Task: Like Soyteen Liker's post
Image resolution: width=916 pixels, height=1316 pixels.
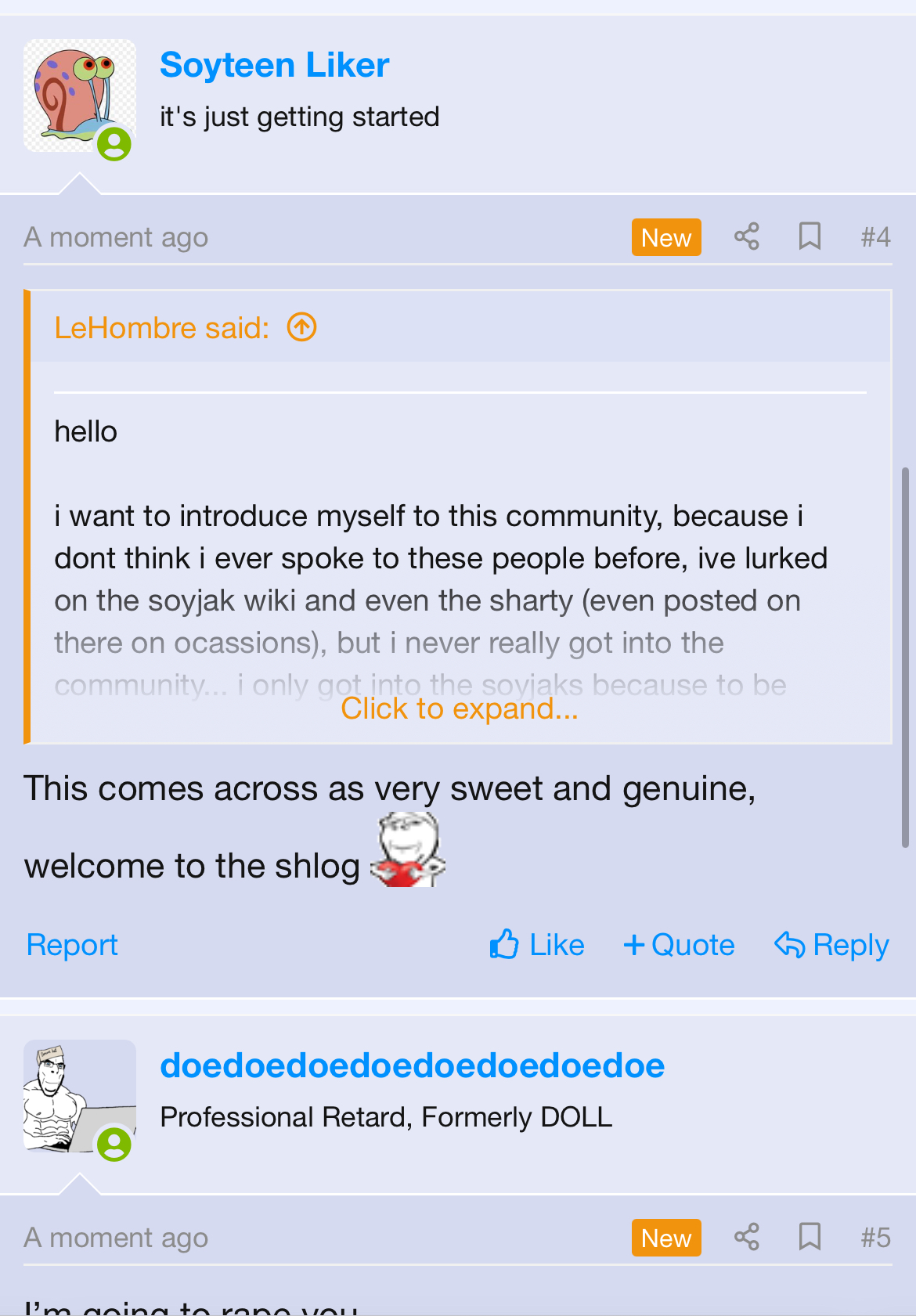Action: pos(537,945)
